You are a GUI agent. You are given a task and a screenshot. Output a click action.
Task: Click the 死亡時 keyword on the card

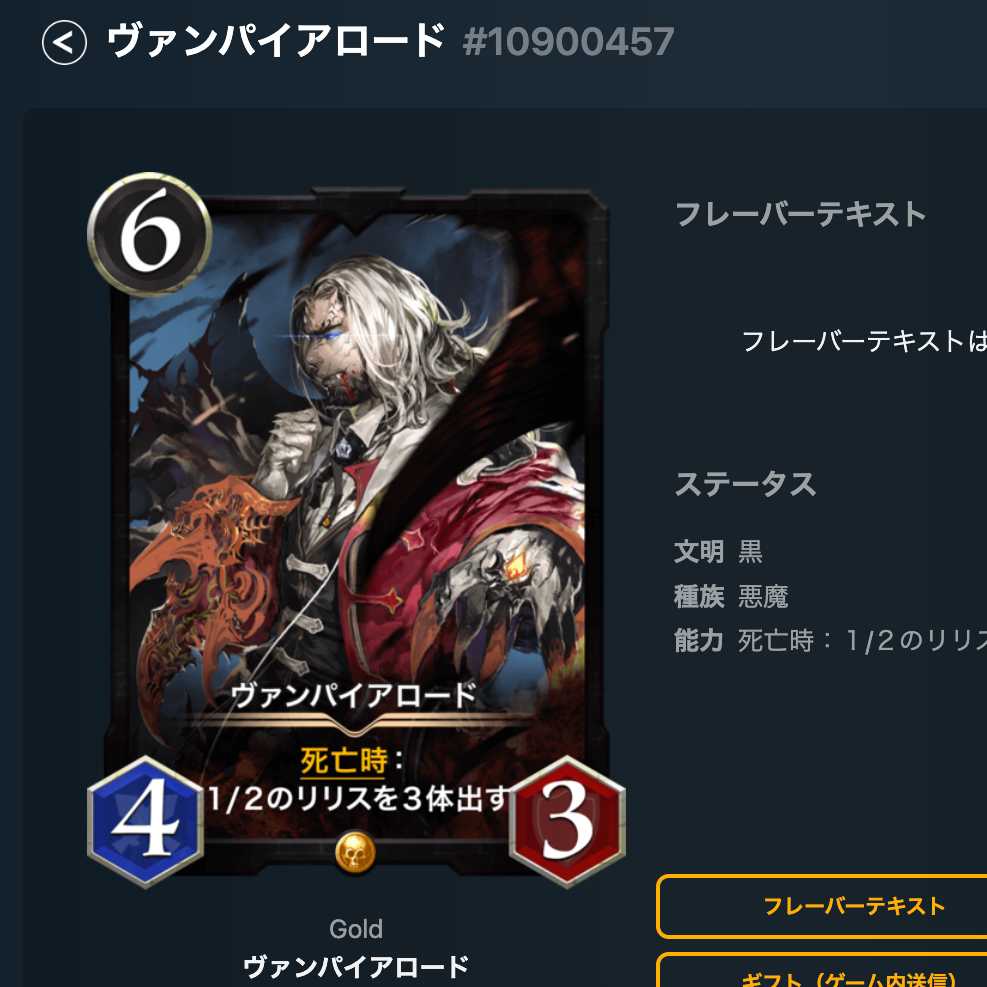[x=344, y=761]
